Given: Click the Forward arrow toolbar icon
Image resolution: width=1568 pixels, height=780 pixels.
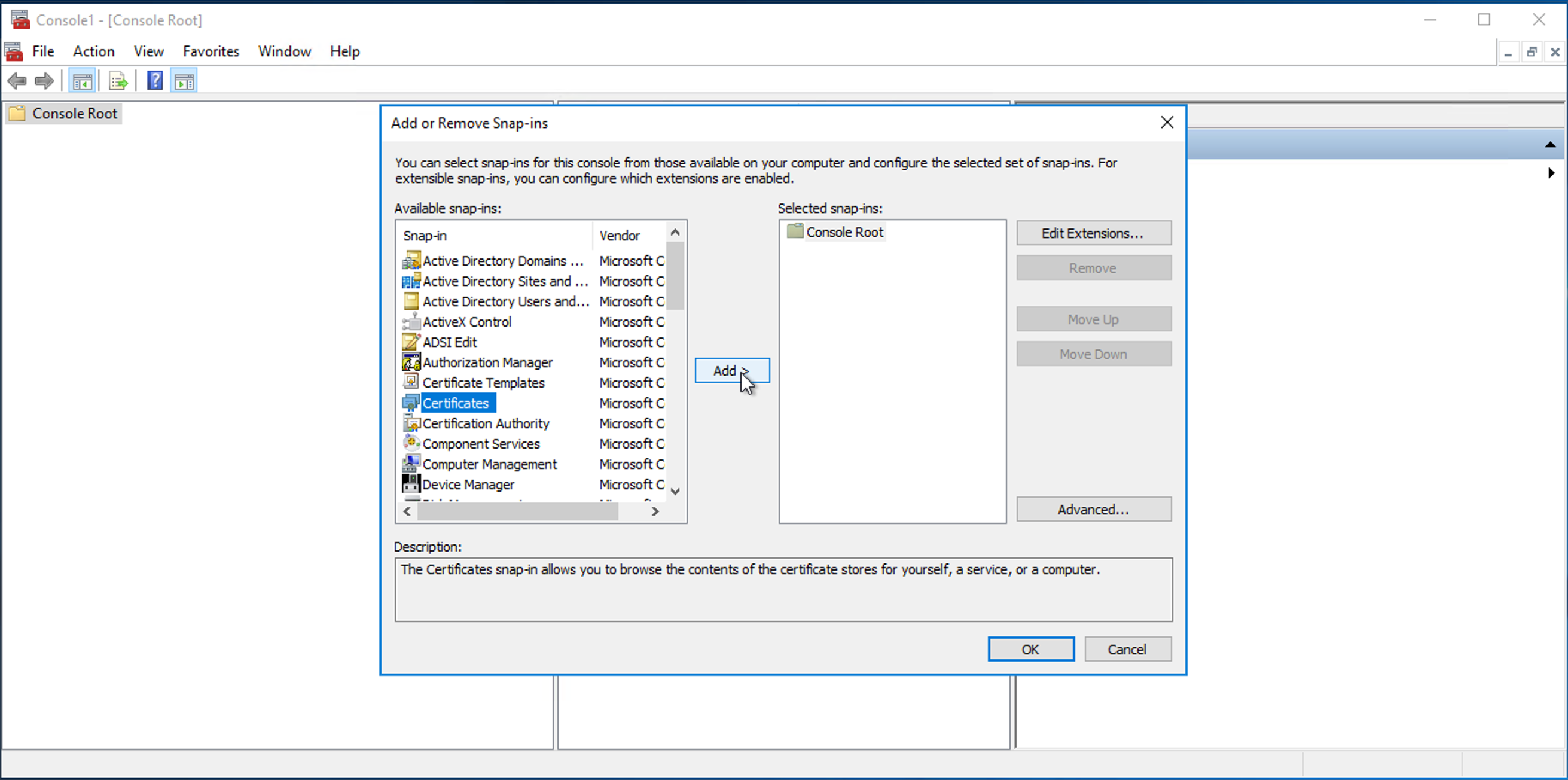Looking at the screenshot, I should point(44,80).
